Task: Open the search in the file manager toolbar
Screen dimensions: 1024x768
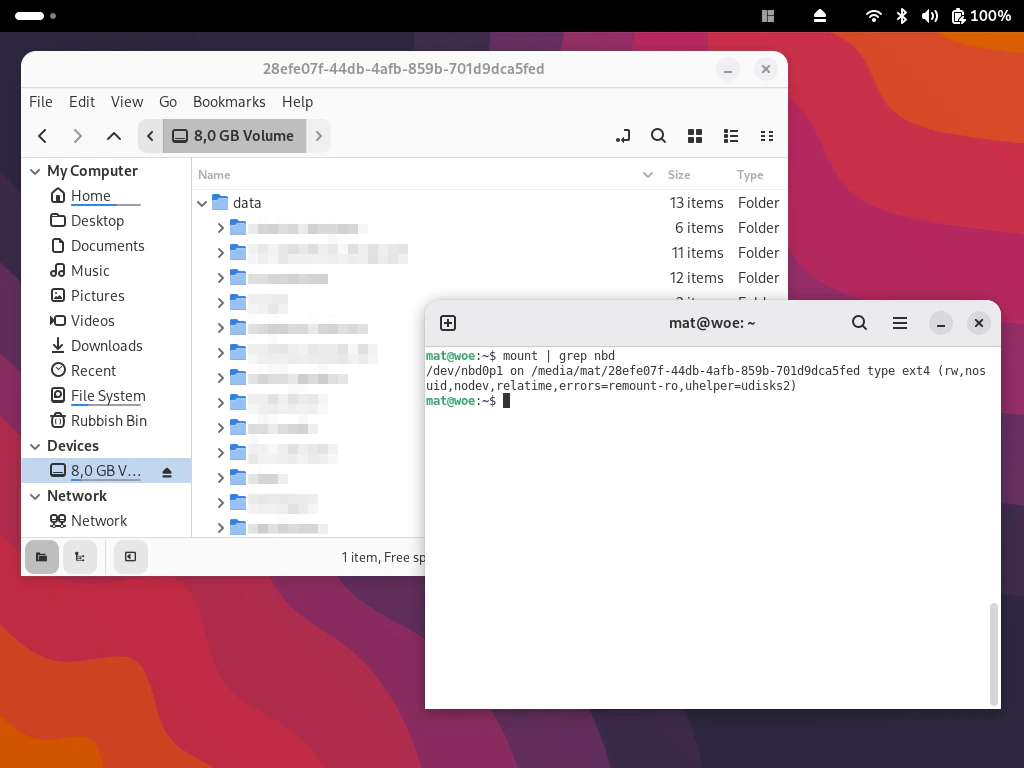Action: coord(658,136)
